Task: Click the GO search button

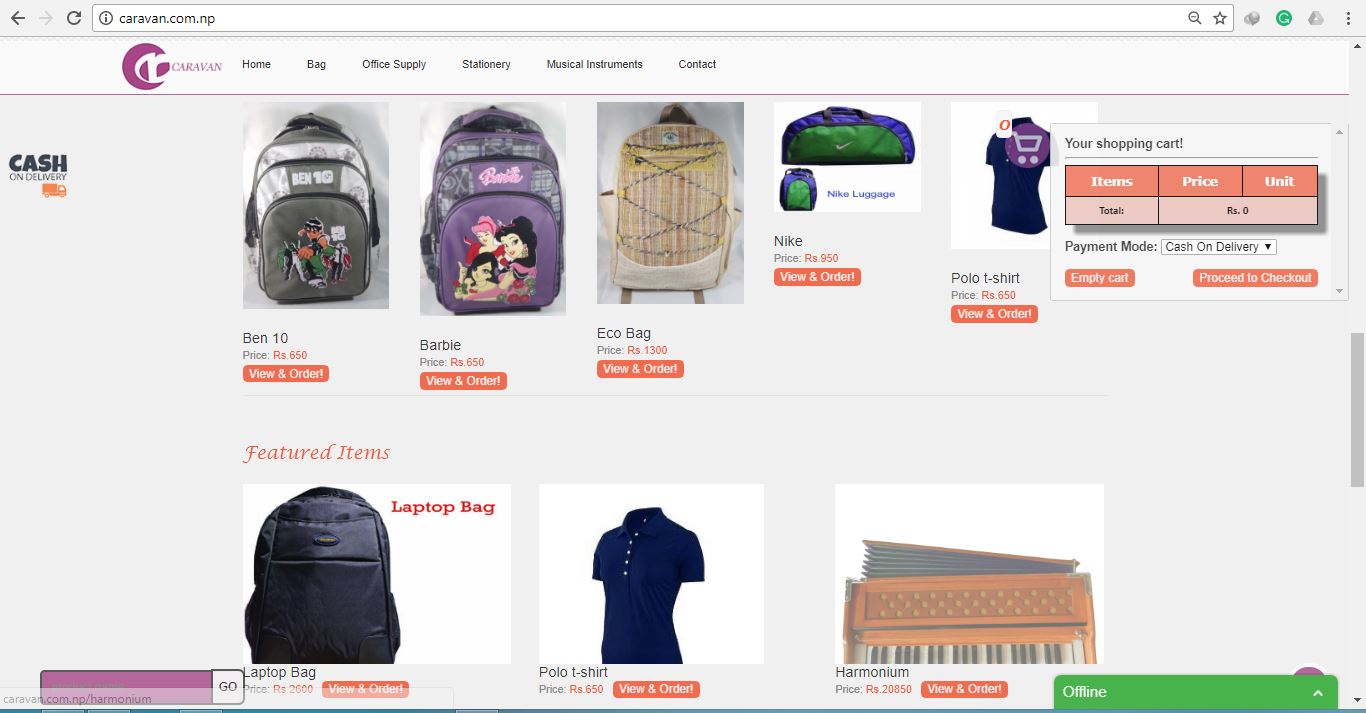Action: pyautogui.click(x=228, y=687)
